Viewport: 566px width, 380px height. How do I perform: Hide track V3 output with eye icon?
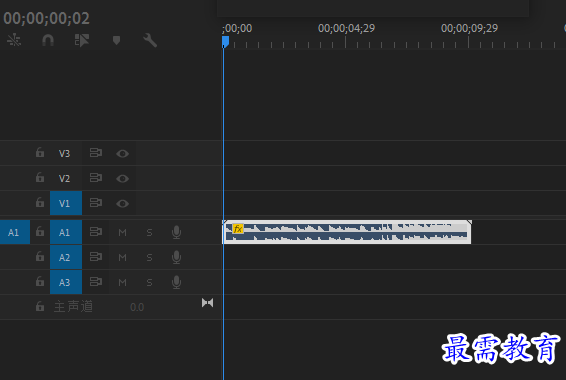(x=122, y=154)
